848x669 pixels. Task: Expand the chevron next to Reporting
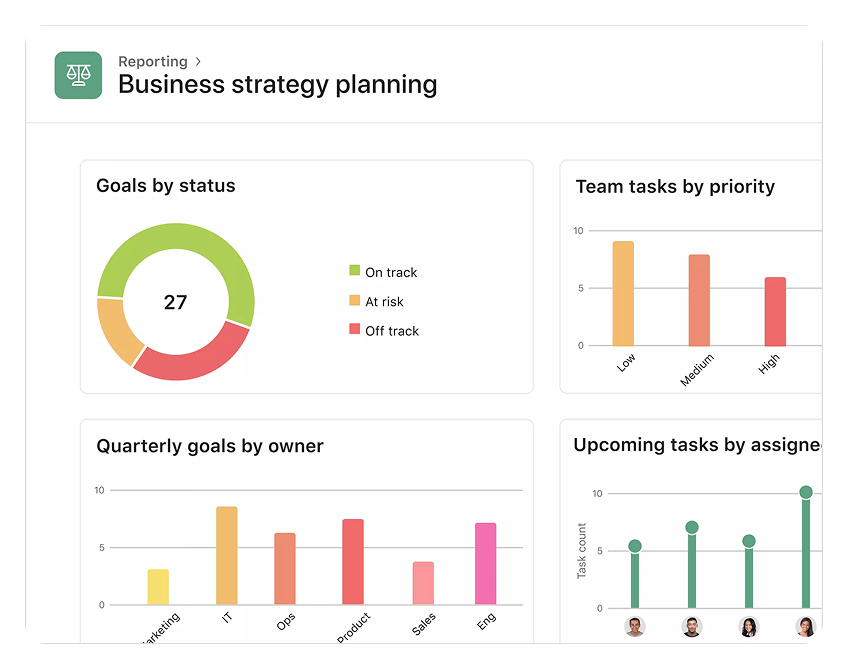[199, 62]
